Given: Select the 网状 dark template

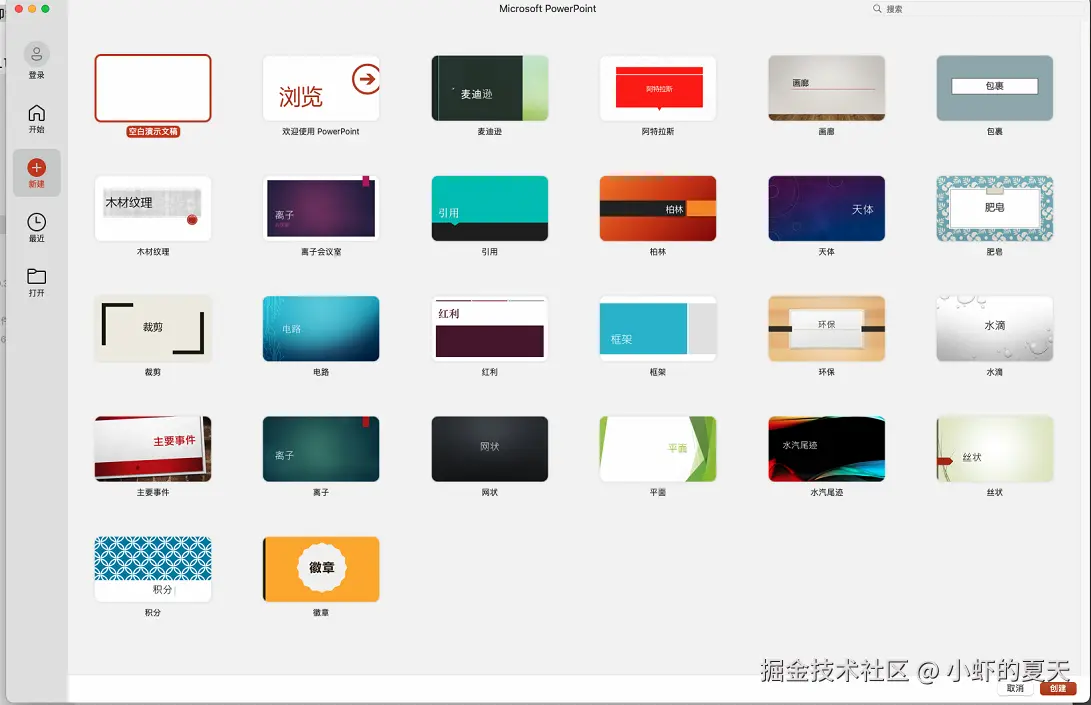Looking at the screenshot, I should [490, 449].
